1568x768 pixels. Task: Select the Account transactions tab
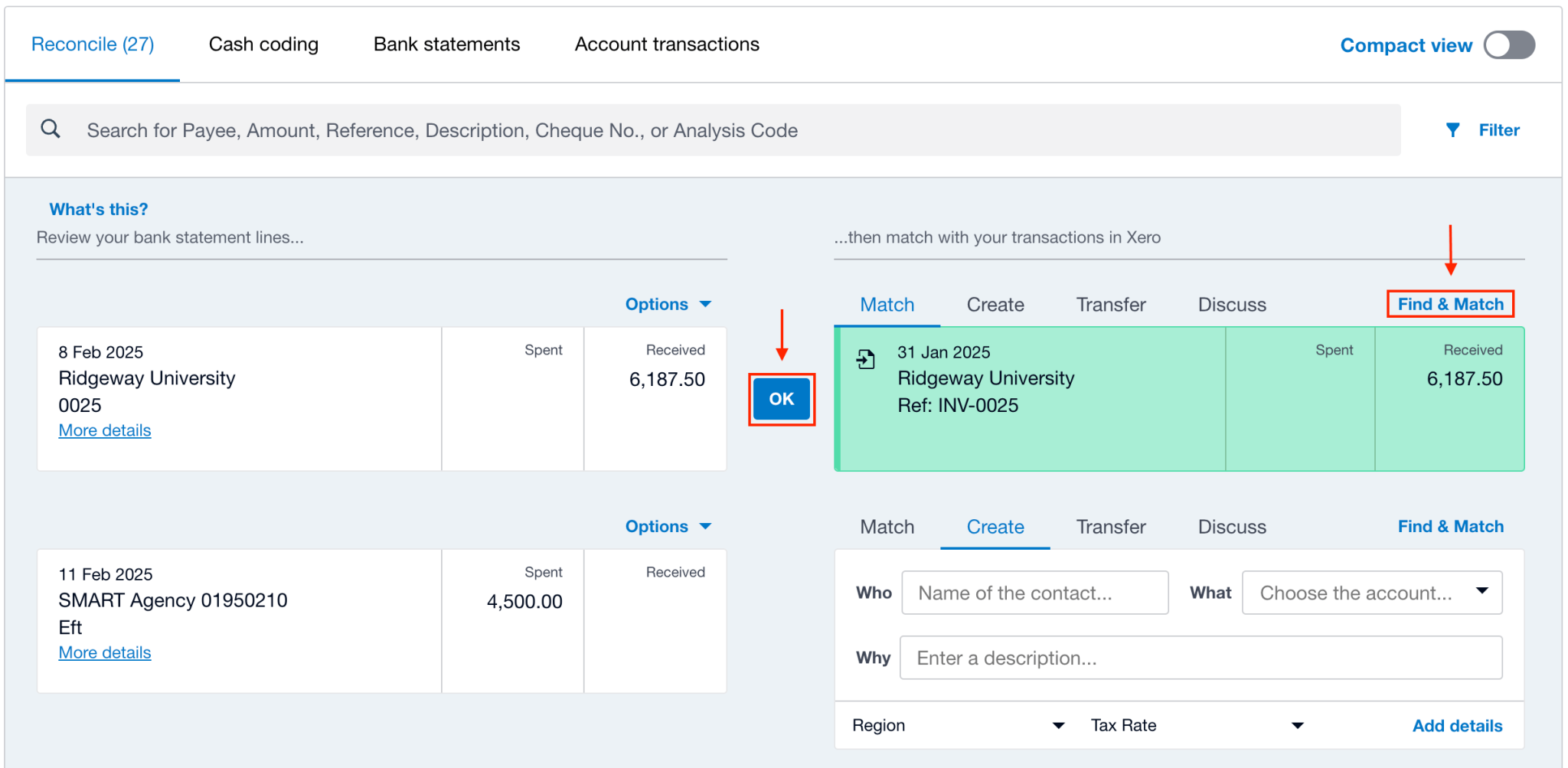click(x=667, y=44)
